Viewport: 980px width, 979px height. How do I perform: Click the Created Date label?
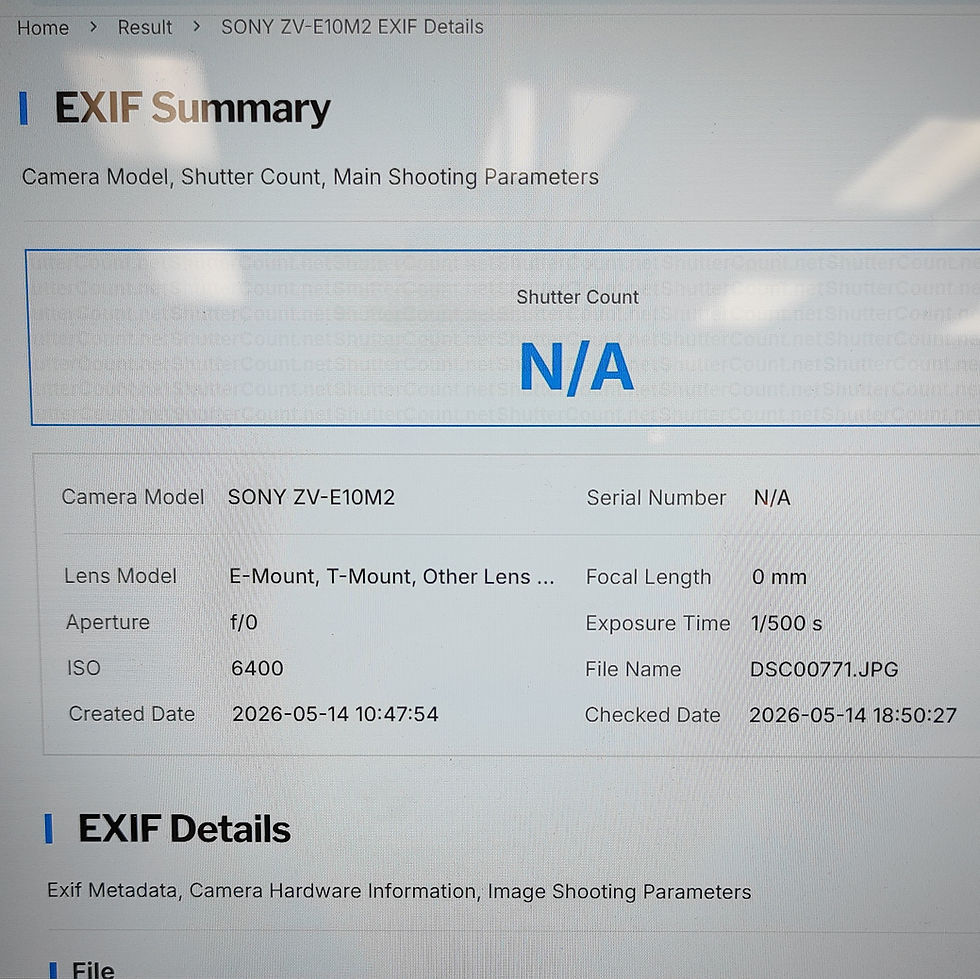(x=131, y=714)
